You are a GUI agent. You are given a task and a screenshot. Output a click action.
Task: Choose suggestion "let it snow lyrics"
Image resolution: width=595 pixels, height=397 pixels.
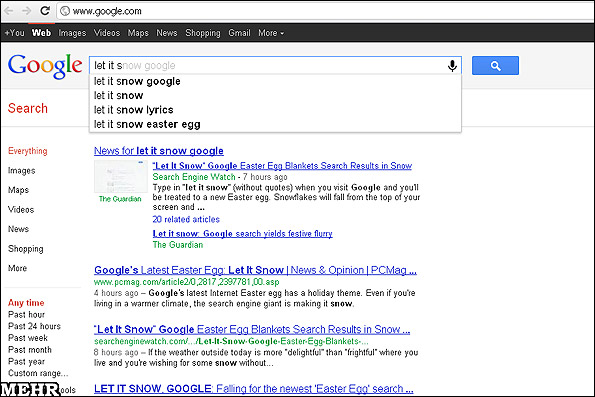[x=275, y=110]
